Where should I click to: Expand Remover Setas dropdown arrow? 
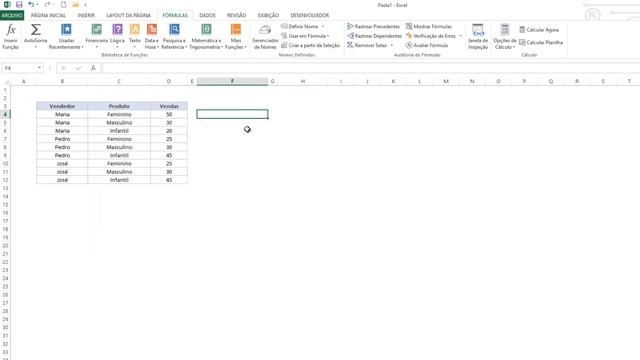(x=392, y=45)
